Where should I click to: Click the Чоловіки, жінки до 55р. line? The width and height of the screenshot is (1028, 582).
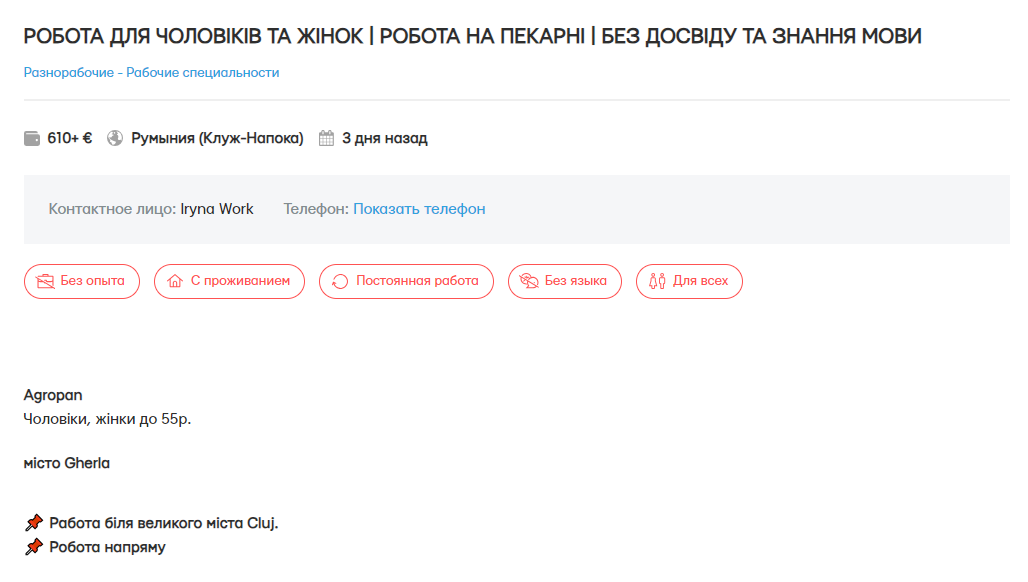click(x=107, y=419)
